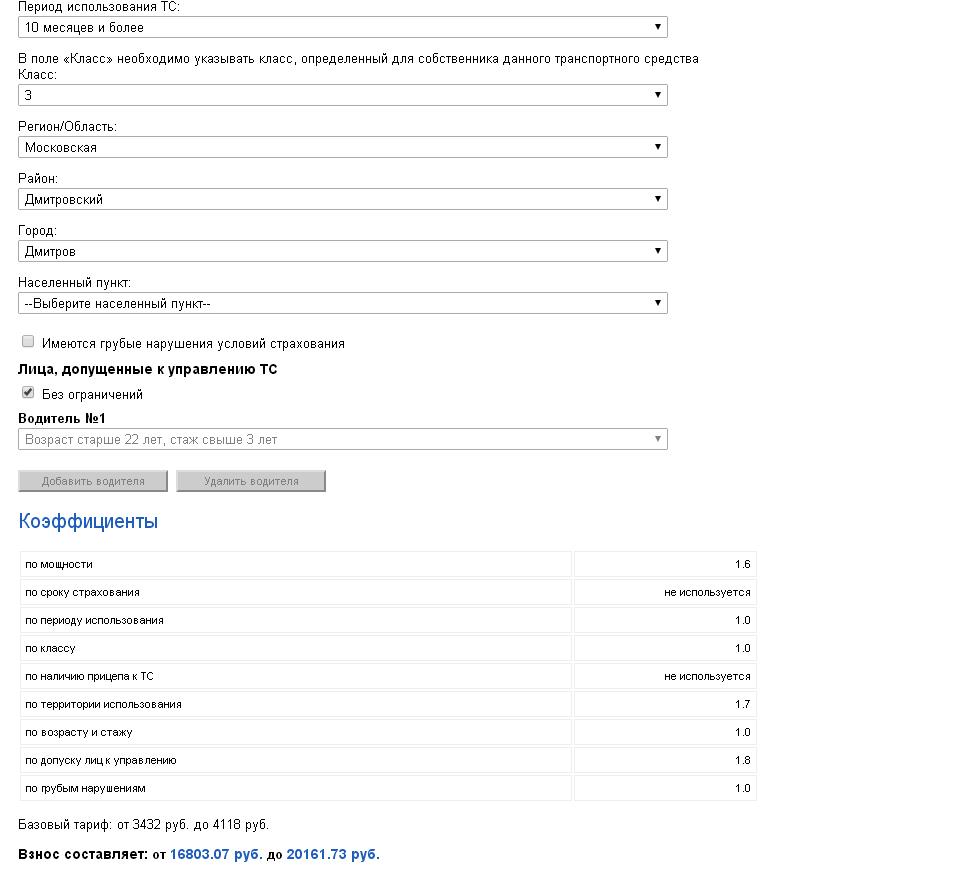The image size is (960, 880).
Task: Uncheck the Без ограничений checkbox
Action: [x=28, y=393]
